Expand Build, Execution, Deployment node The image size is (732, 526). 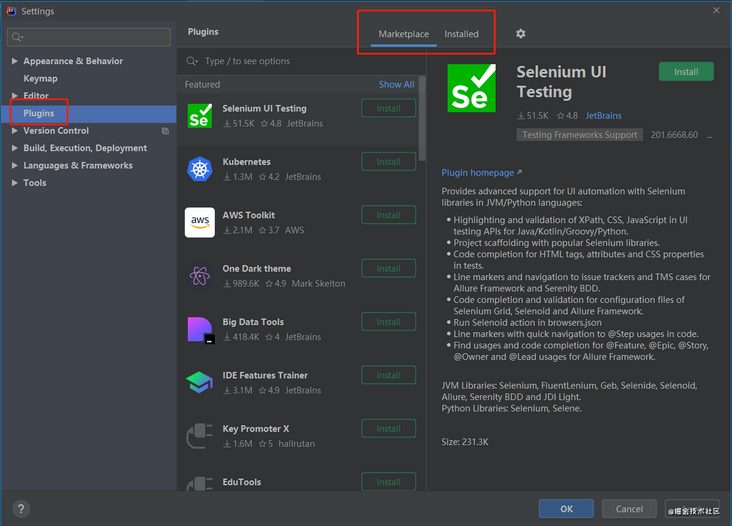(14, 148)
